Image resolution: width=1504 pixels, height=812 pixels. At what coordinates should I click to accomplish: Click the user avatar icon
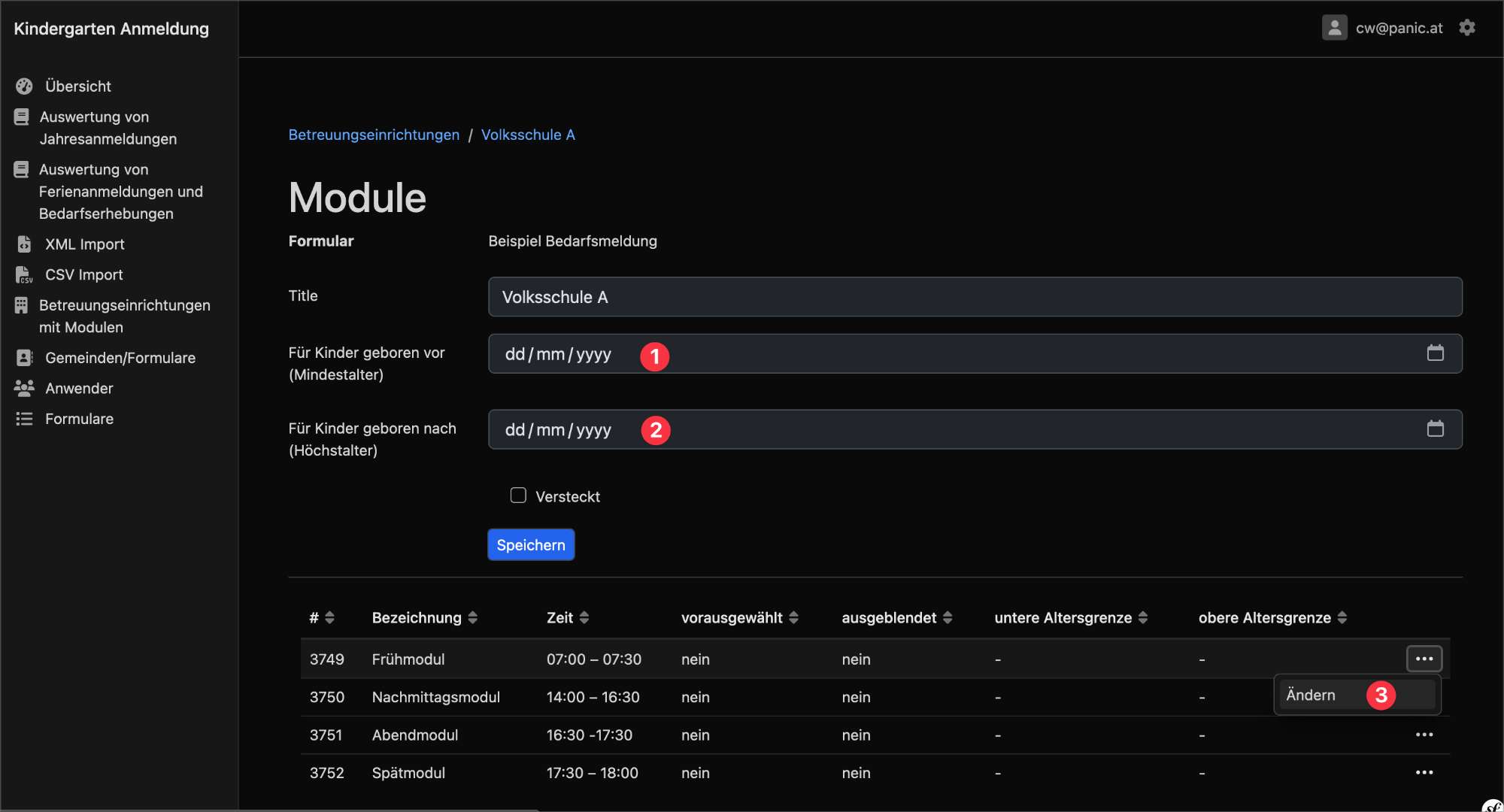[x=1335, y=28]
